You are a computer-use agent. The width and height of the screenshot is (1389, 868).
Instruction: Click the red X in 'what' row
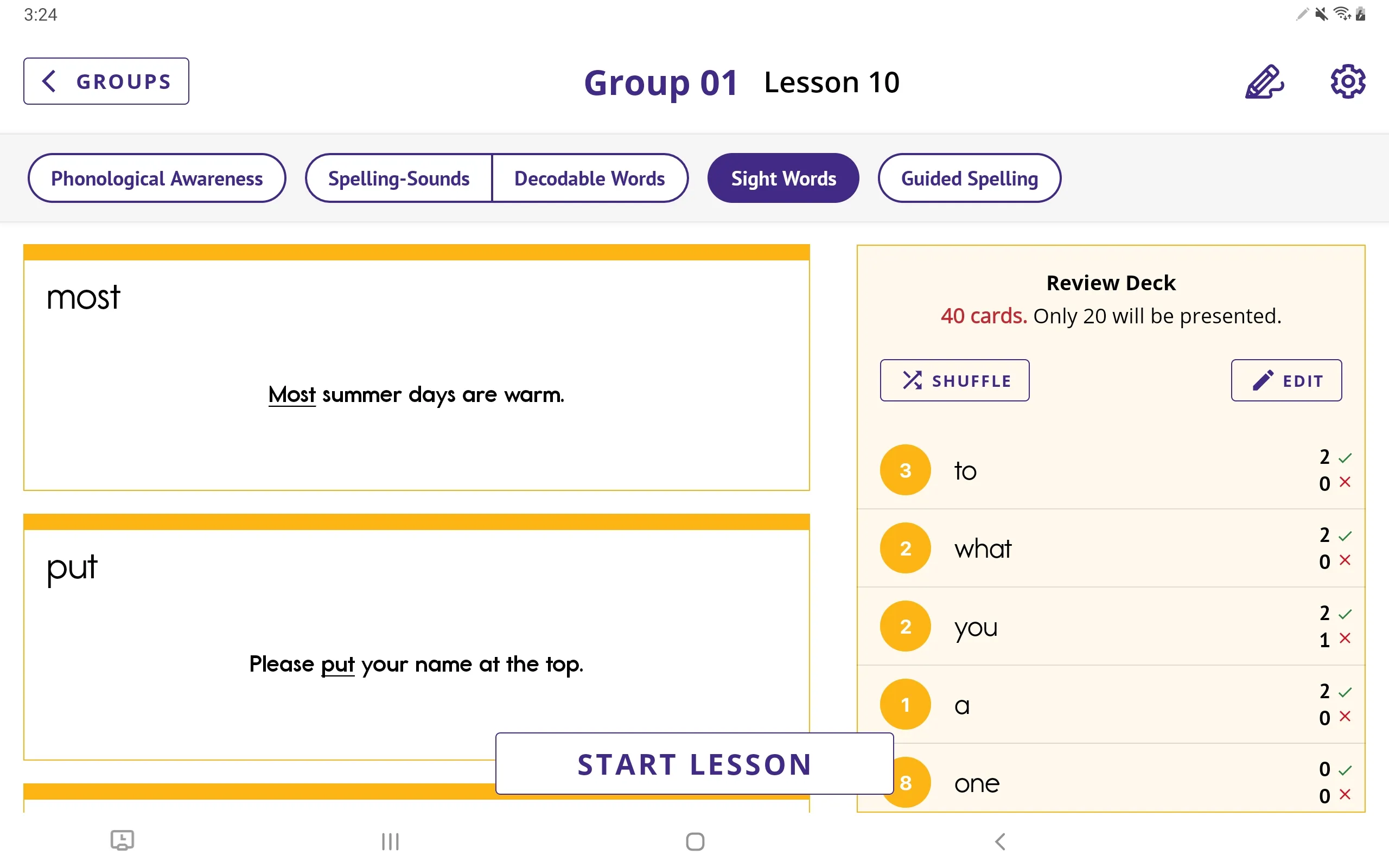click(1345, 560)
